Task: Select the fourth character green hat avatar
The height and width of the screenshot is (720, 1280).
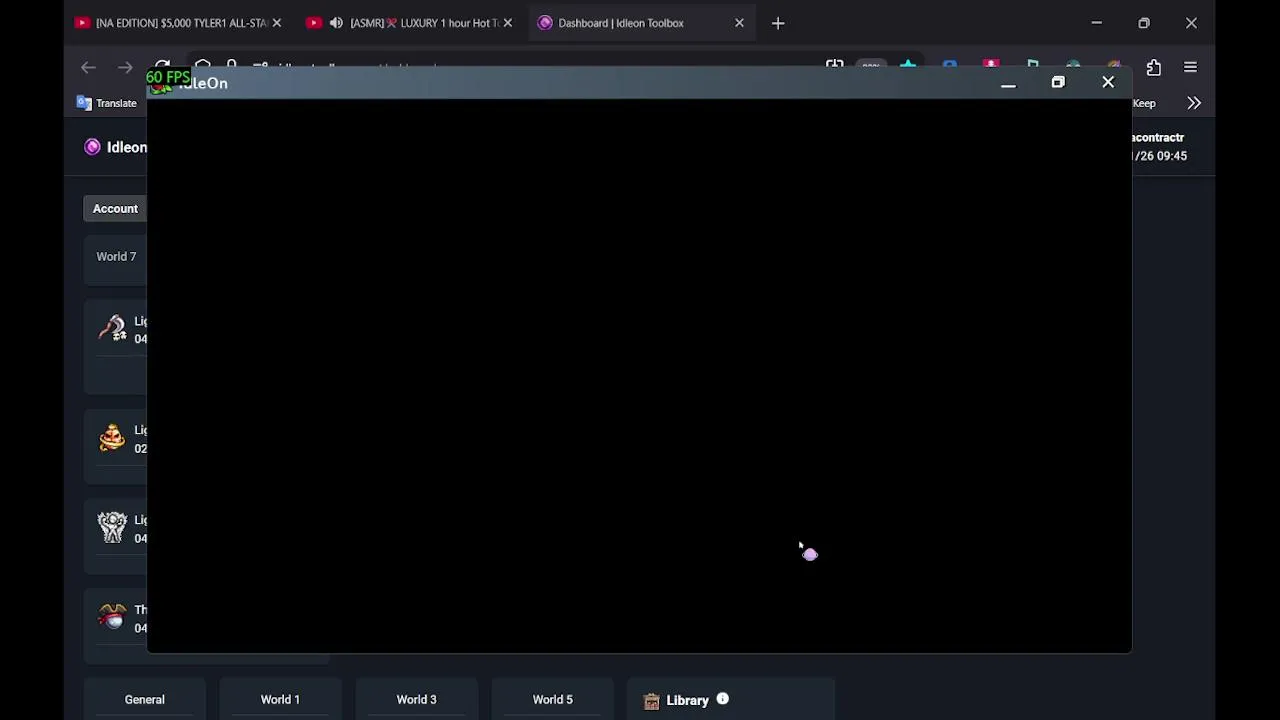Action: 112,618
